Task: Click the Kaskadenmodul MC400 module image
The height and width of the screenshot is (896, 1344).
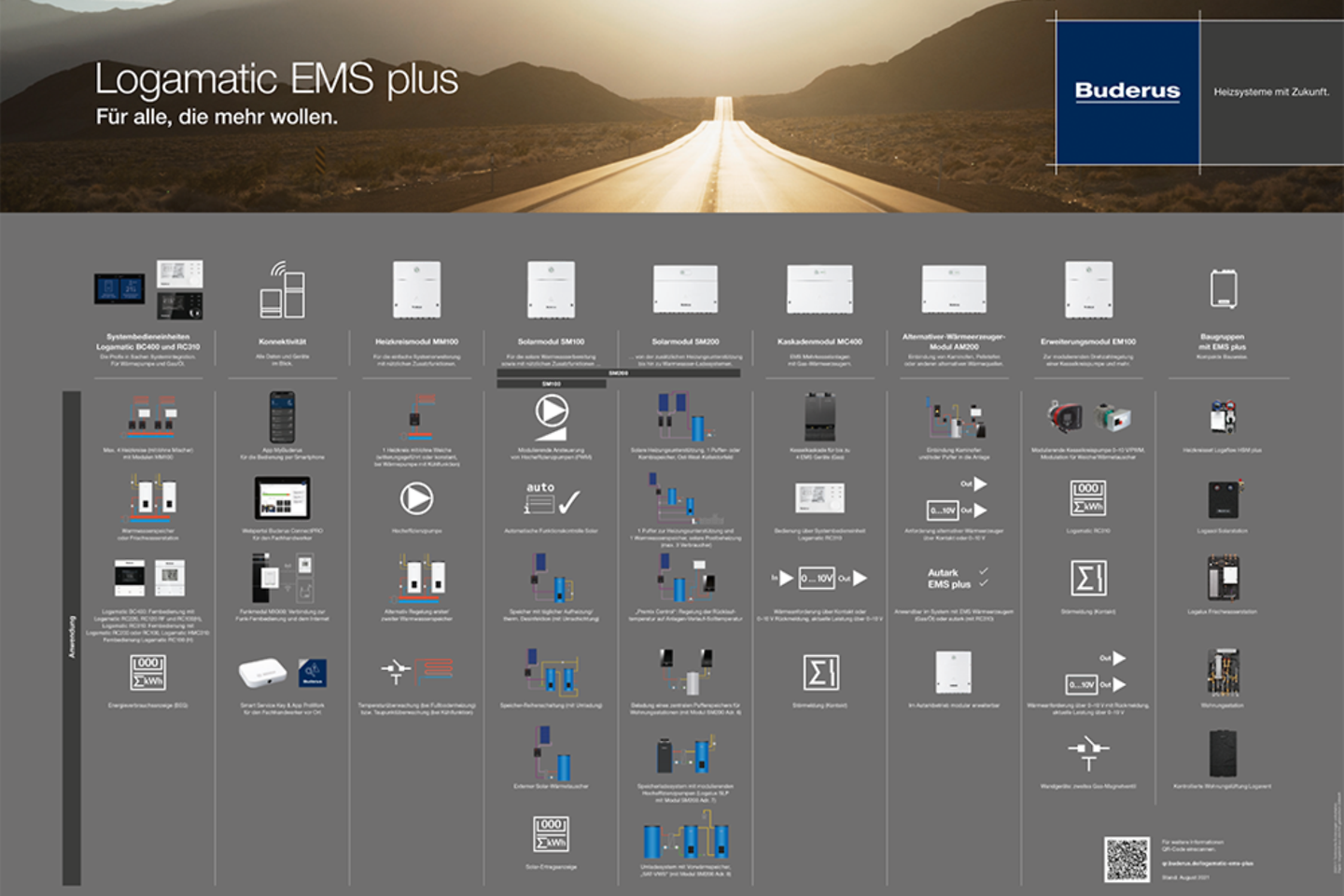Action: [819, 289]
